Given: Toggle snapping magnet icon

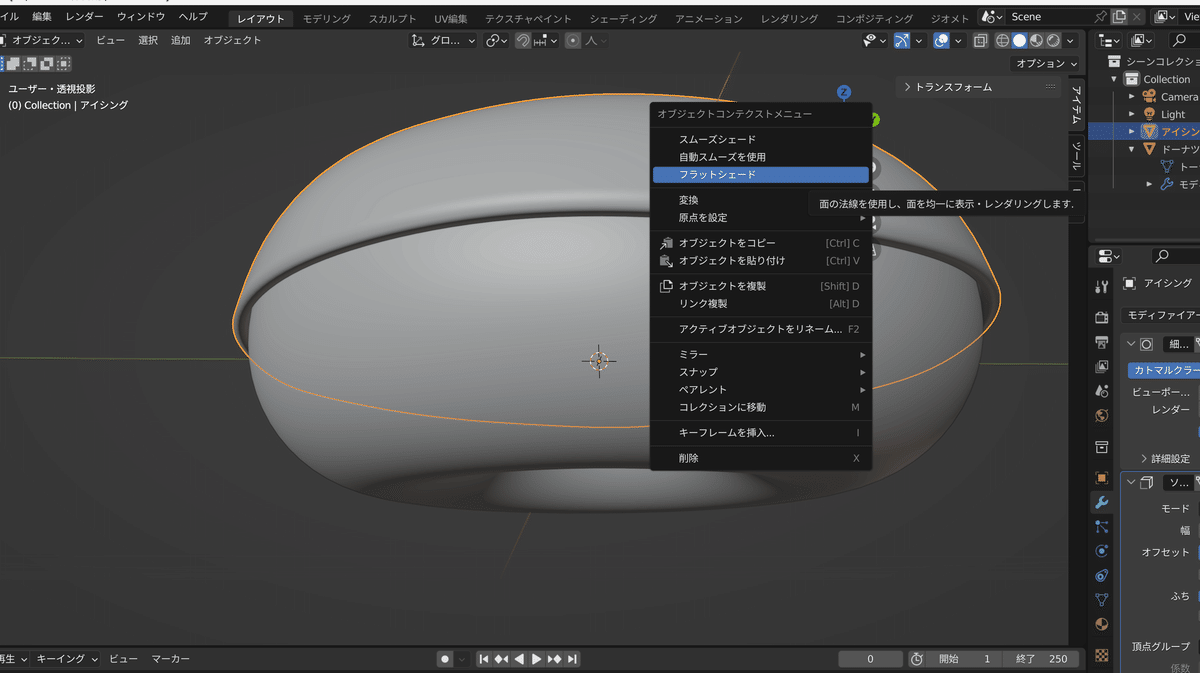Looking at the screenshot, I should 523,41.
